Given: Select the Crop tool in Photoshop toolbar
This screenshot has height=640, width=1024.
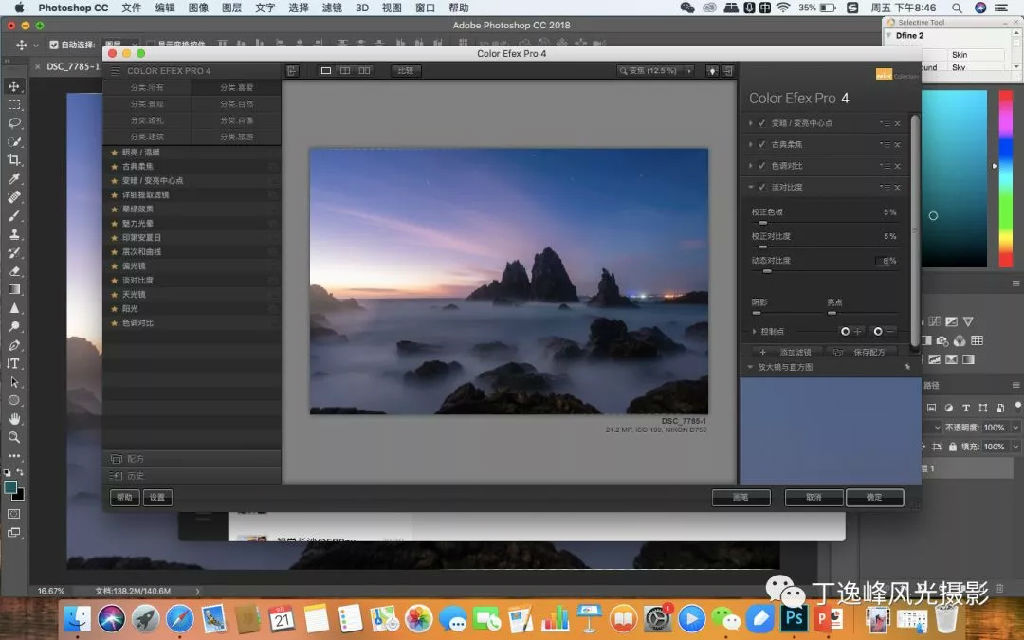Looking at the screenshot, I should point(14,160).
